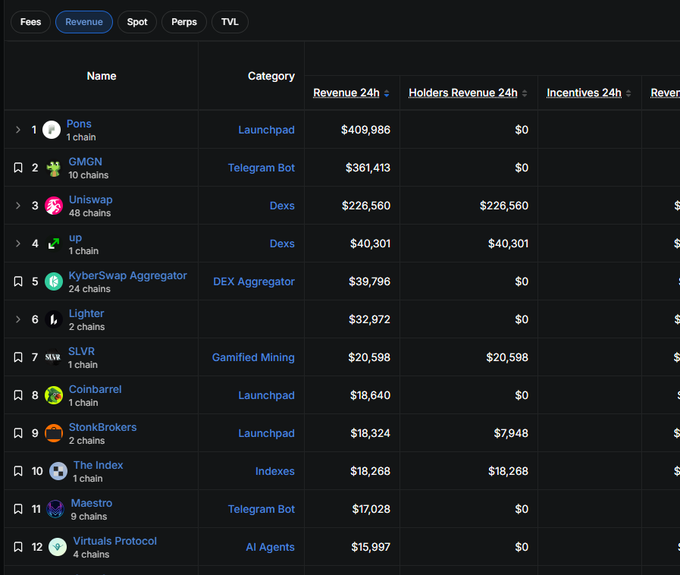
Task: Open Telegram Bot category in GMGN row
Action: click(262, 168)
